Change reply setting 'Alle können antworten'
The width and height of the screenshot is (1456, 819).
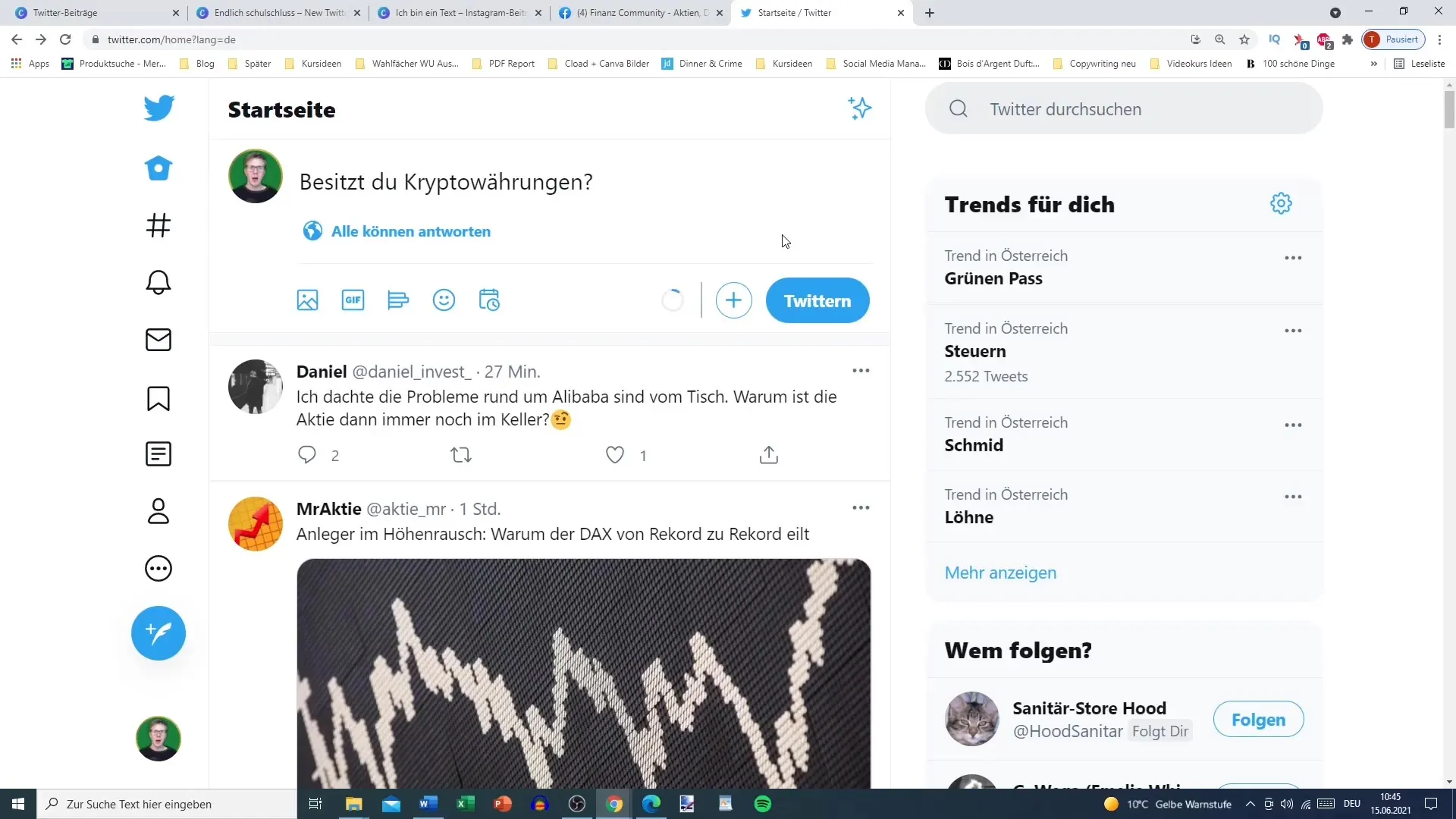(x=397, y=231)
